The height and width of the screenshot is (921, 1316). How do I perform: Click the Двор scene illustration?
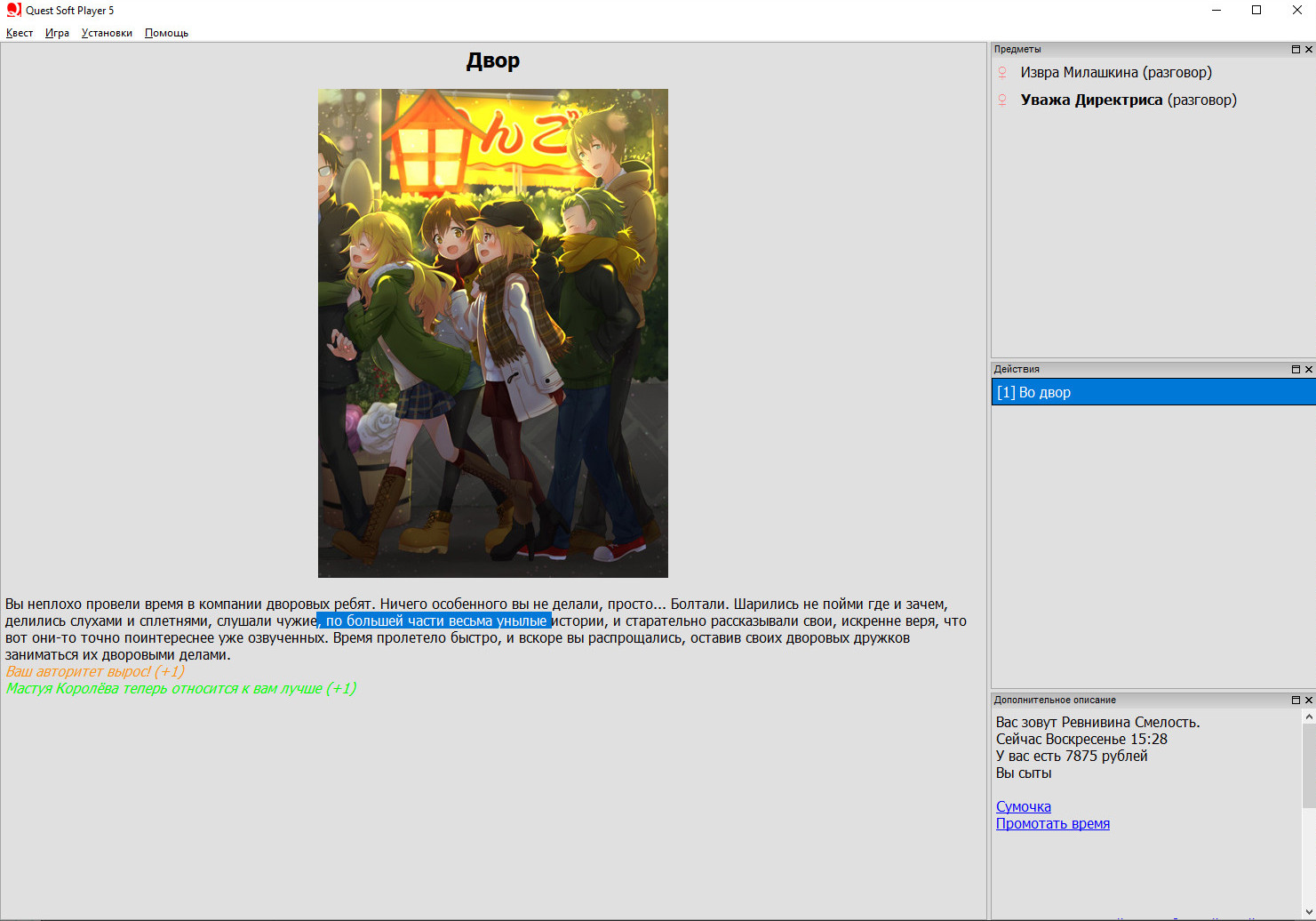click(x=493, y=333)
